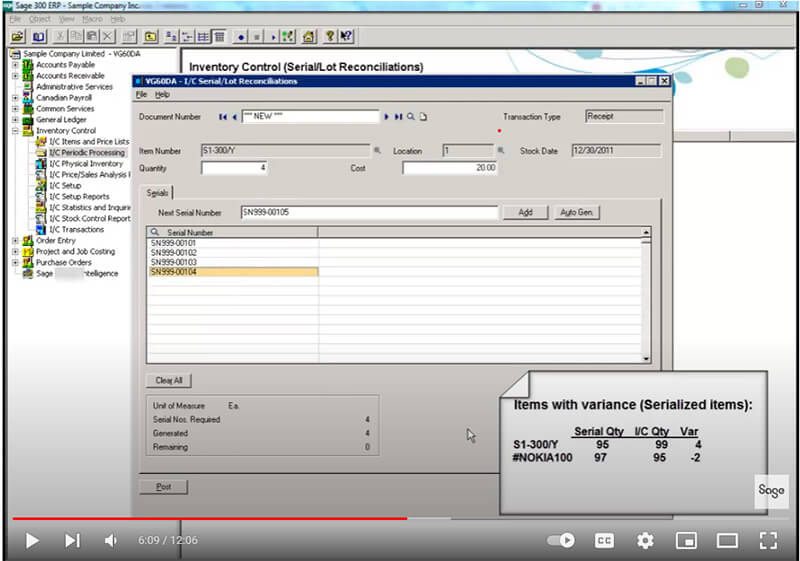This screenshot has height=561, width=800.
Task: Click the Auto Gen. button
Action: pos(577,212)
